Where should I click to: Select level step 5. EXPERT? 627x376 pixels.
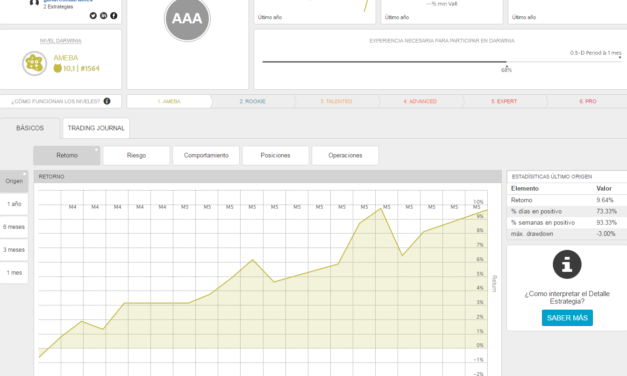pos(504,102)
